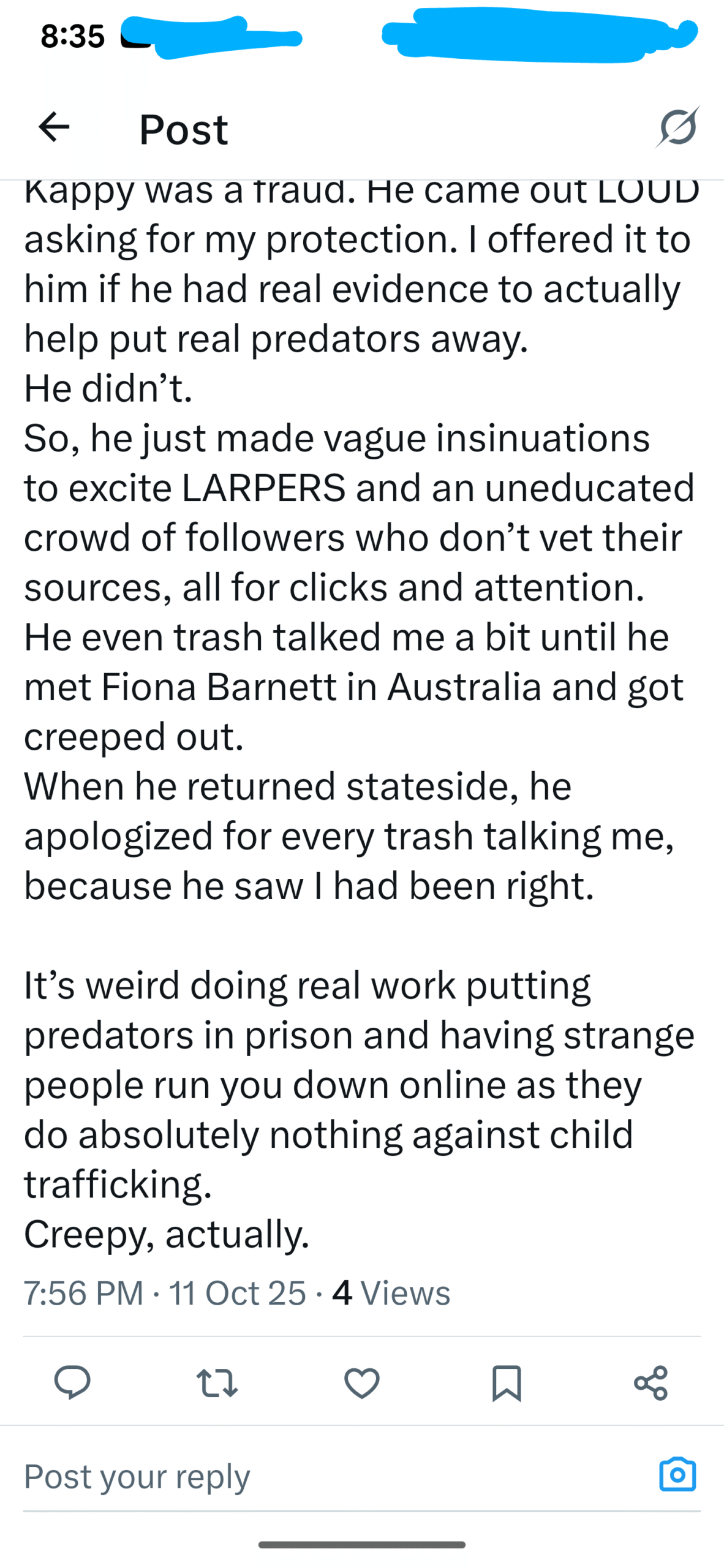724x1568 pixels.
Task: Tap the back arrow to leave the post
Action: click(54, 127)
